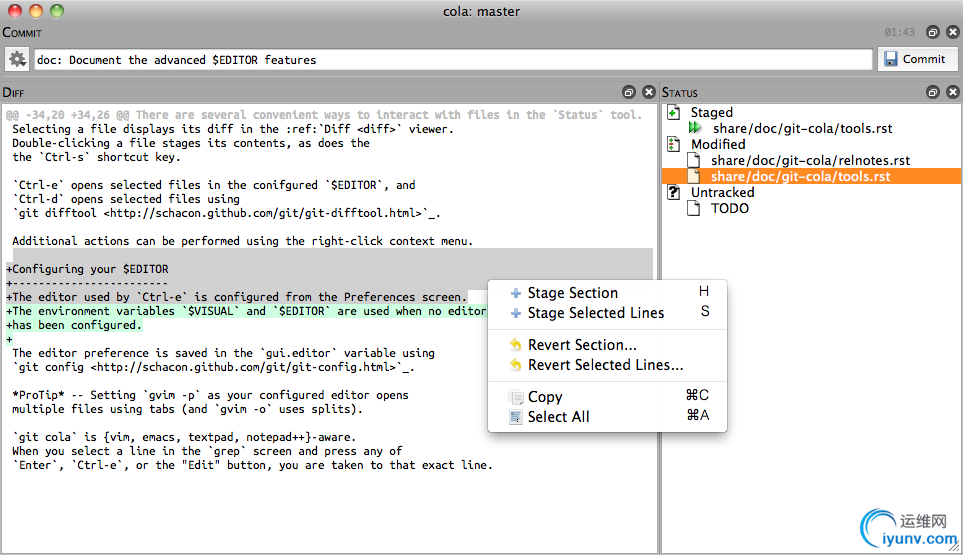Choose Stage Selected Lines menu entry
Viewport: 963px width, 555px height.
(595, 313)
